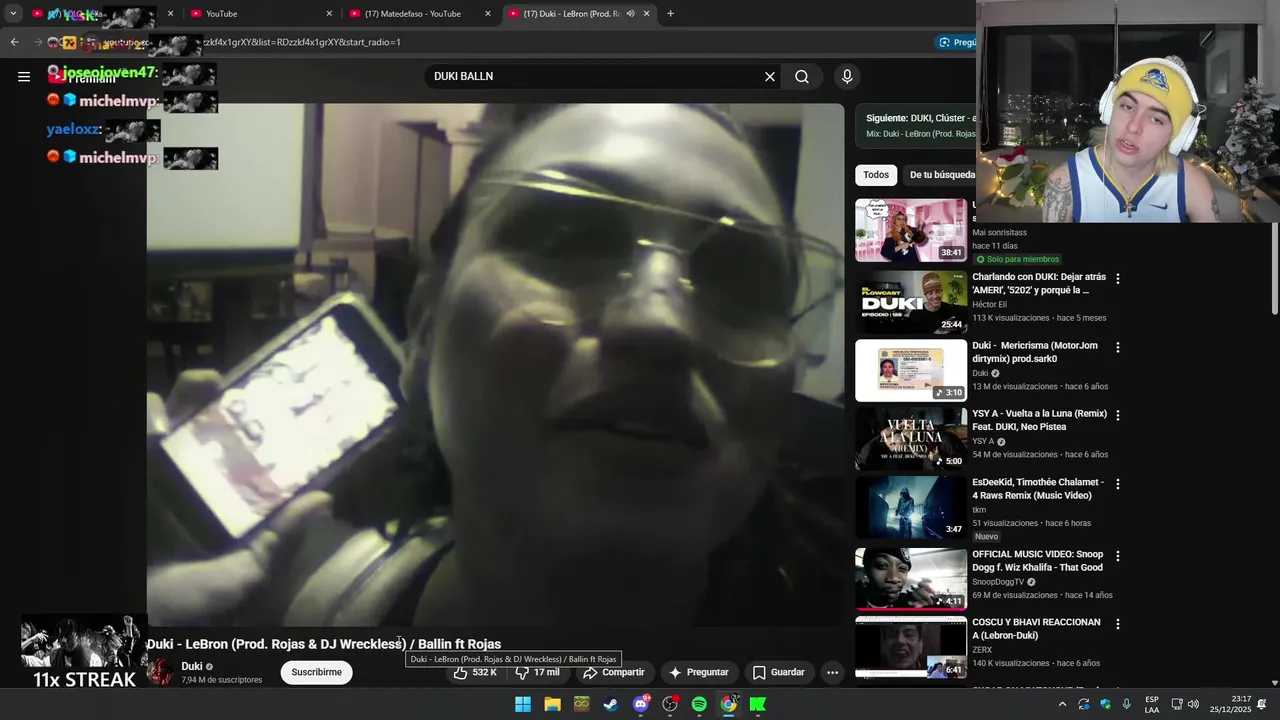The height and width of the screenshot is (720, 1280).
Task: Click the main video player frame
Action: point(495,365)
